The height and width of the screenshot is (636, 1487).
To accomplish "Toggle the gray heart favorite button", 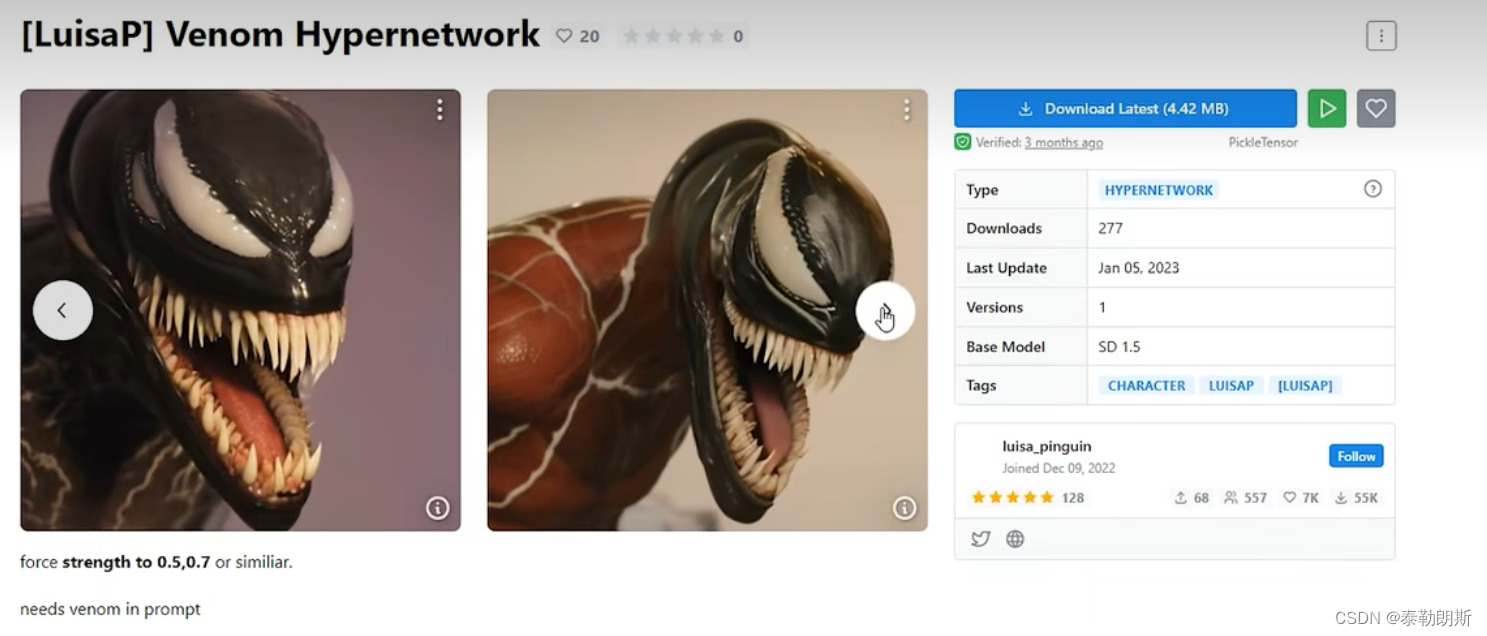I will coord(1376,108).
